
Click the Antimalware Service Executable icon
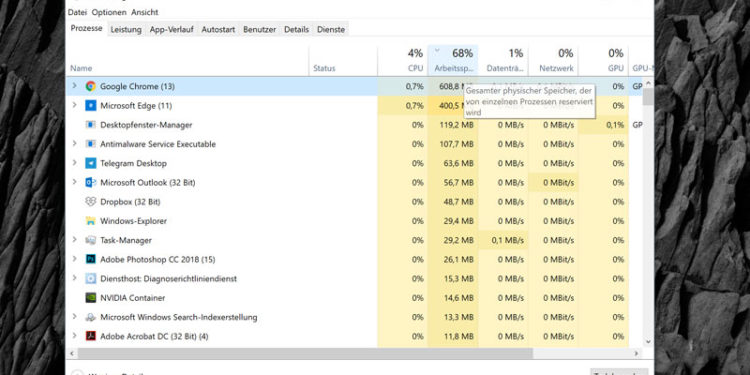click(x=90, y=144)
